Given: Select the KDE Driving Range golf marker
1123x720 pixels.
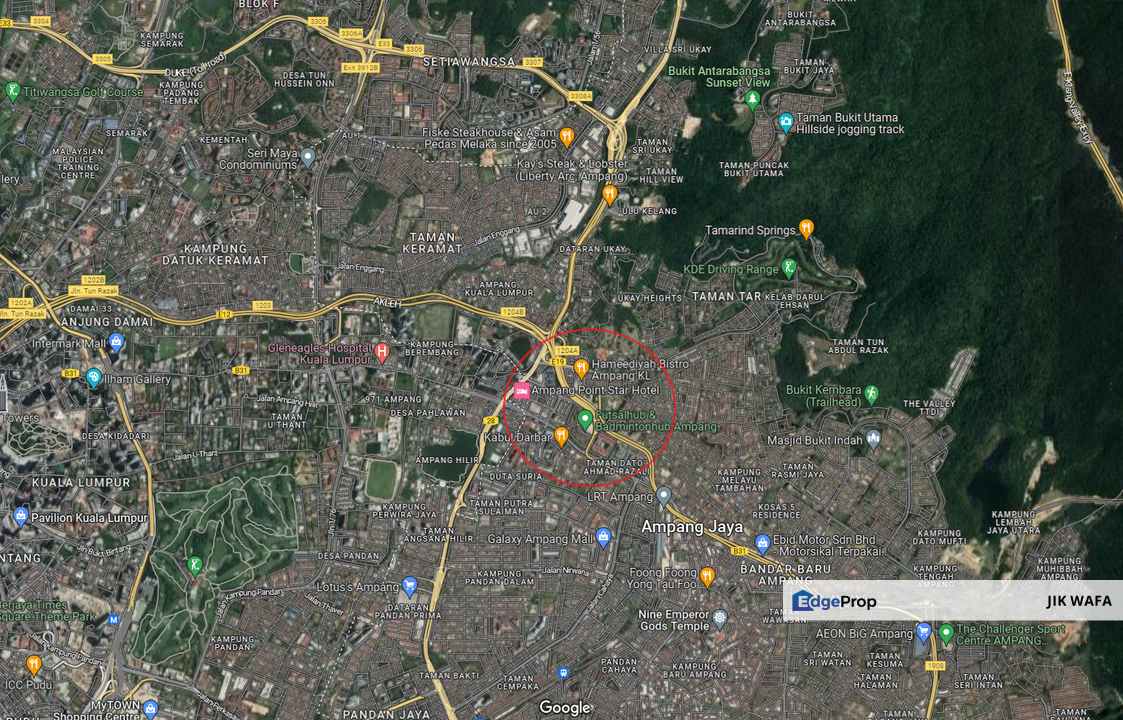Looking at the screenshot, I should [789, 268].
